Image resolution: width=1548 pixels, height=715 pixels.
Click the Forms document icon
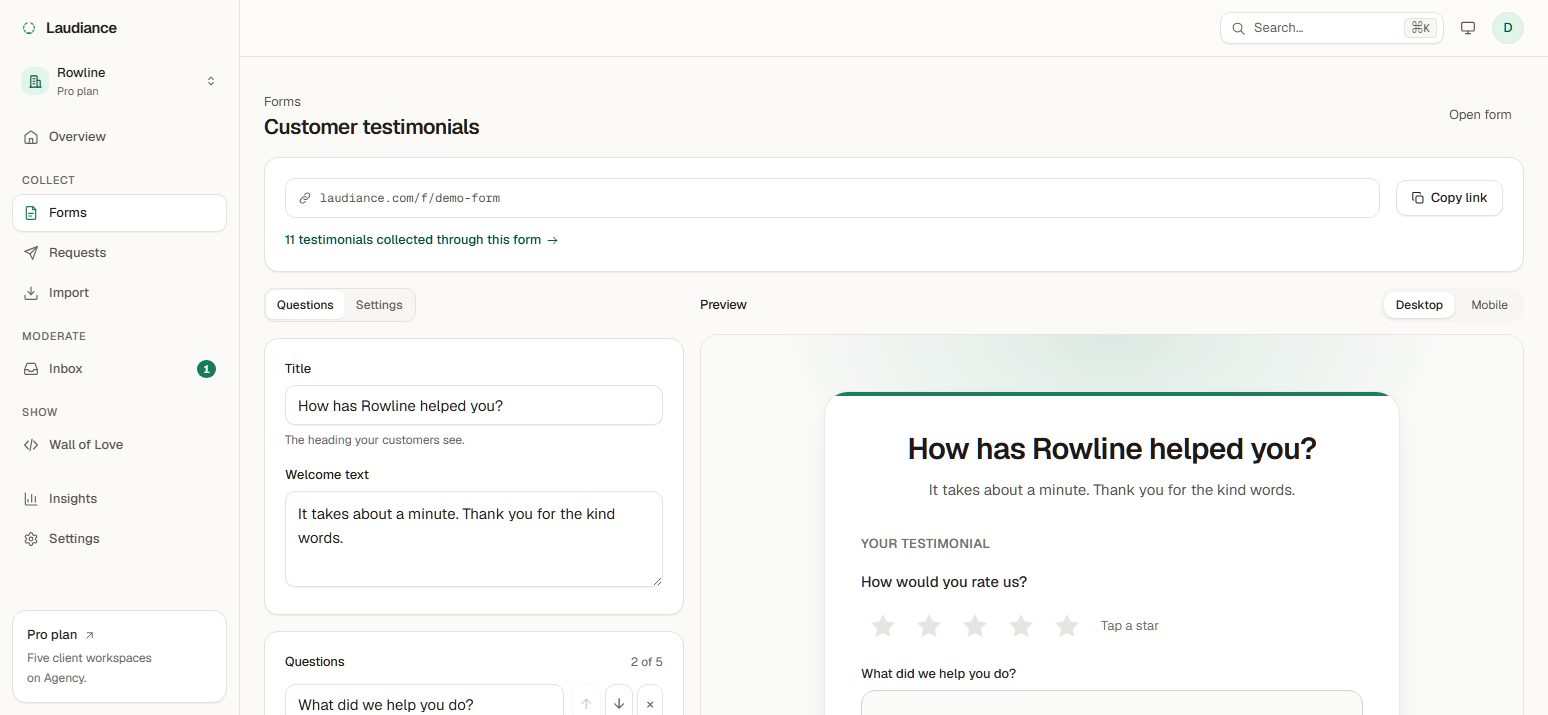(x=31, y=213)
